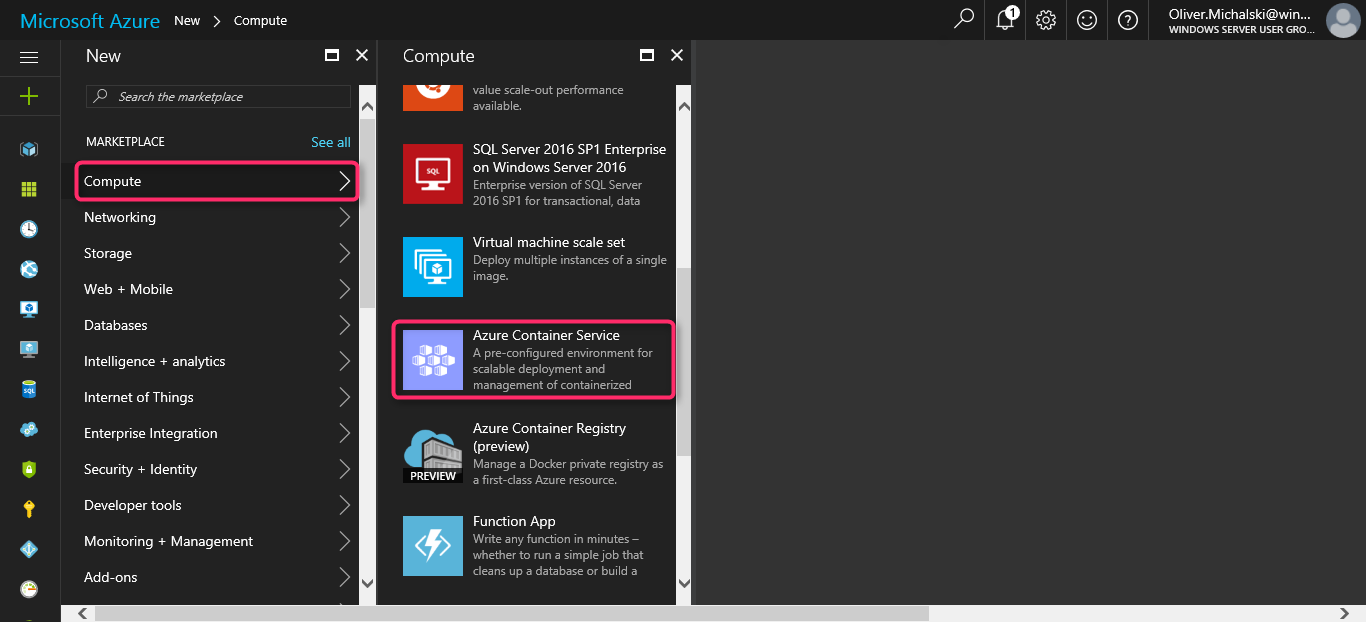This screenshot has width=1366, height=622.
Task: Click the New blade scroll down arrow
Action: [x=367, y=582]
